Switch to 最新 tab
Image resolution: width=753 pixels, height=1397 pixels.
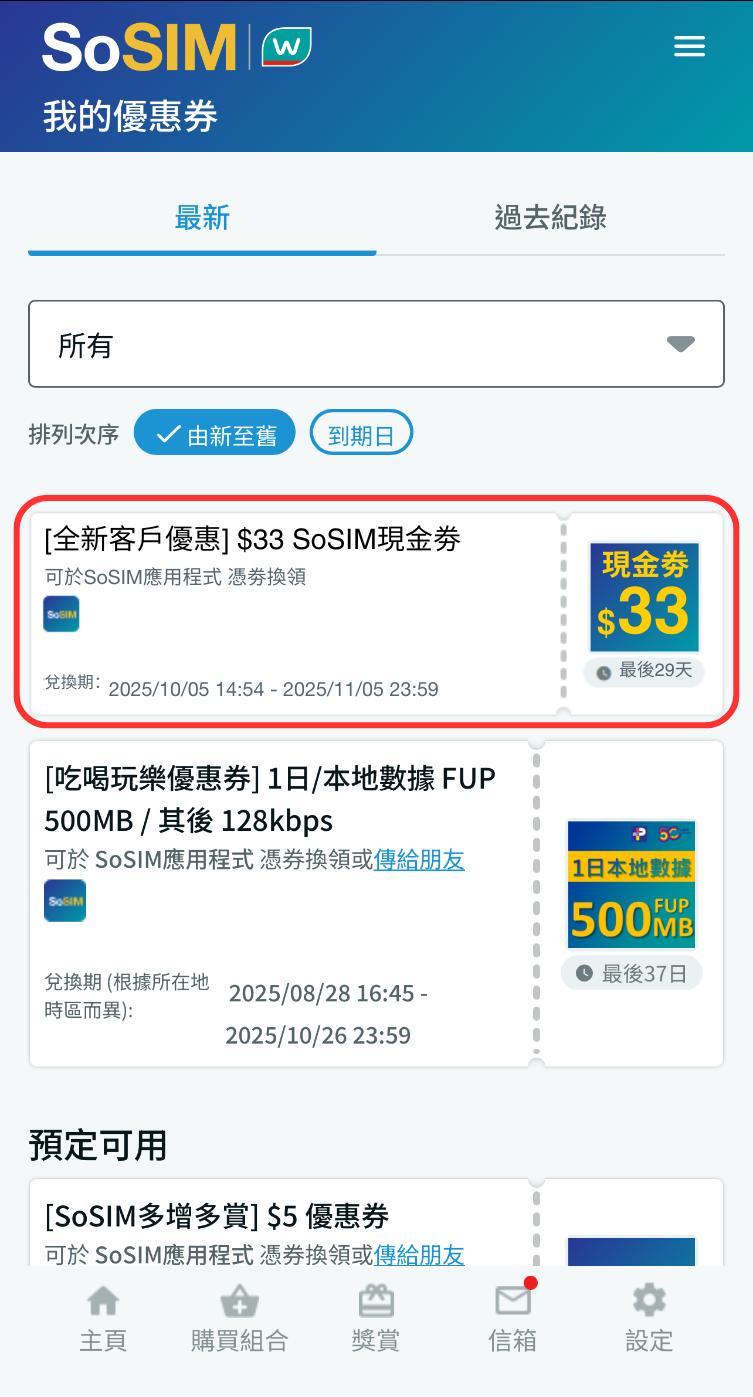202,218
